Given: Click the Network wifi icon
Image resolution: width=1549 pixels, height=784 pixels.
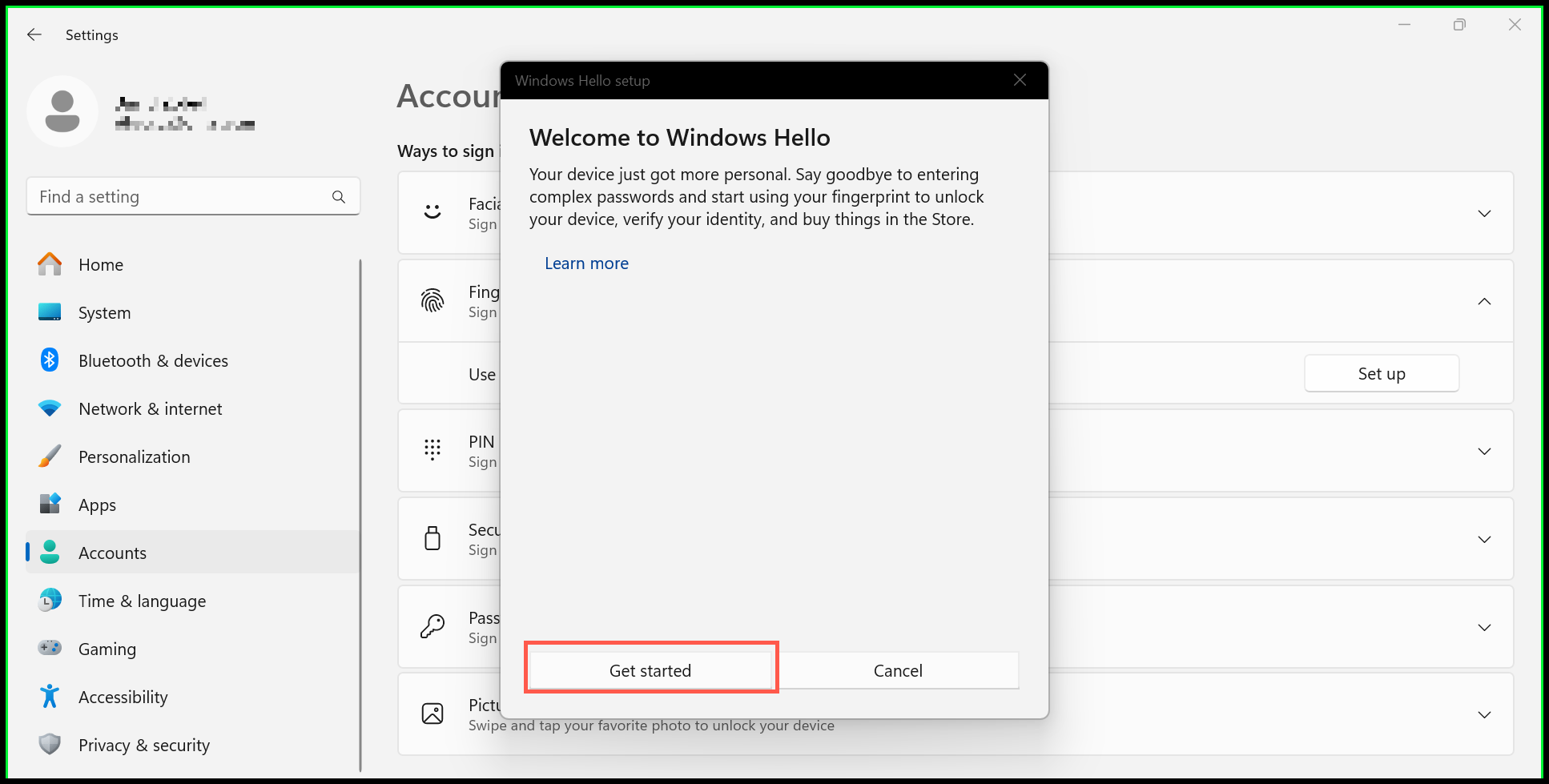Looking at the screenshot, I should click(50, 408).
